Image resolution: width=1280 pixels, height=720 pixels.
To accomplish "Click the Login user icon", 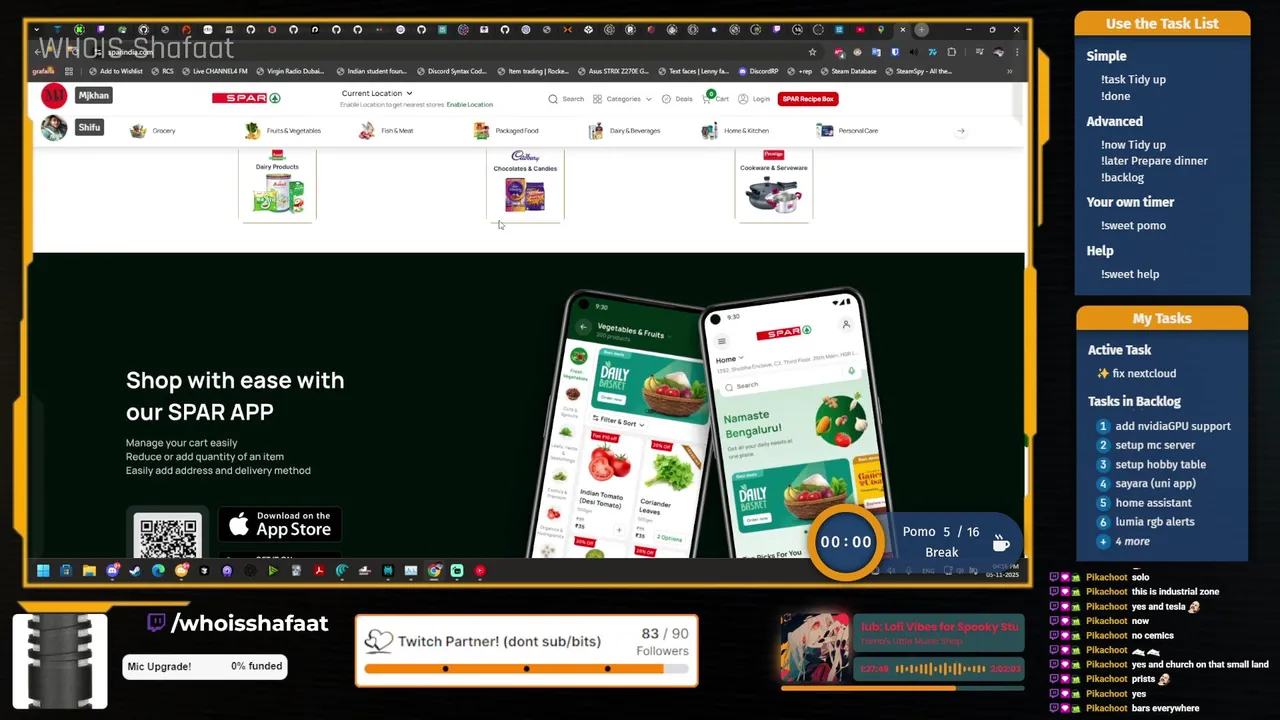I will coord(743,99).
